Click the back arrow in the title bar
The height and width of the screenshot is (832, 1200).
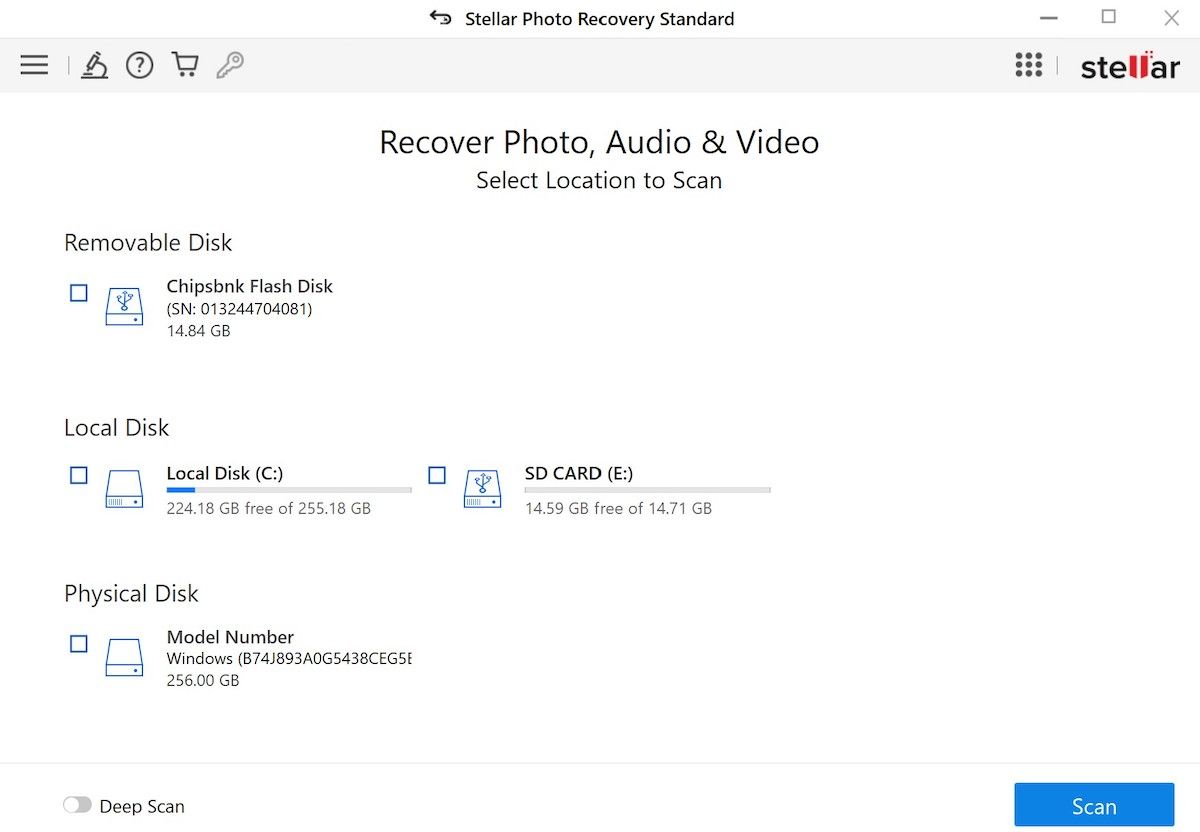click(440, 17)
